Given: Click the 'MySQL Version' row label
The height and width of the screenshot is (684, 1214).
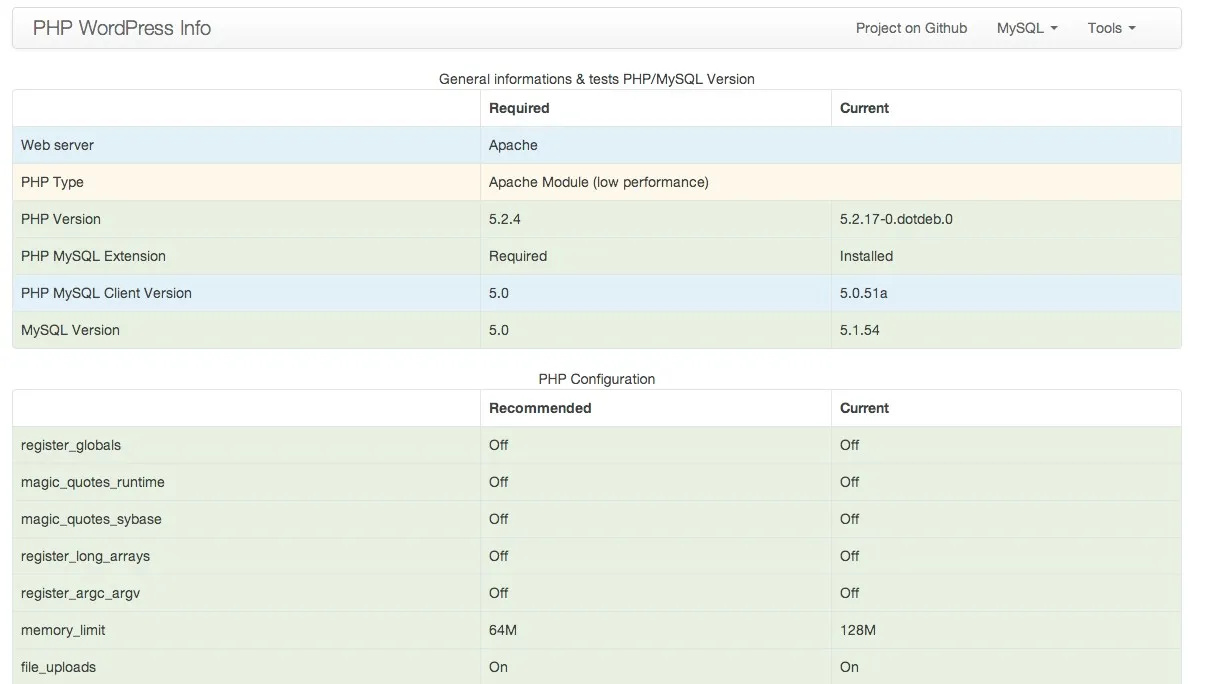Looking at the screenshot, I should click(x=70, y=330).
